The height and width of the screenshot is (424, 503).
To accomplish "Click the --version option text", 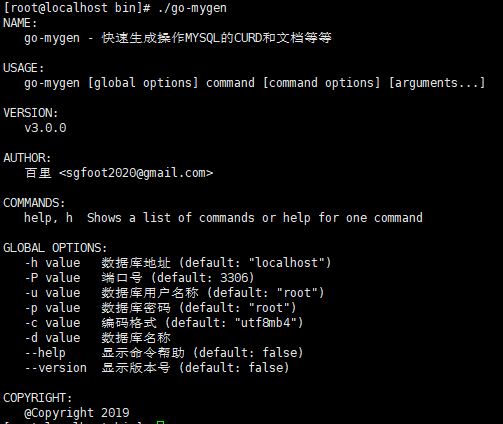I will 56,368.
